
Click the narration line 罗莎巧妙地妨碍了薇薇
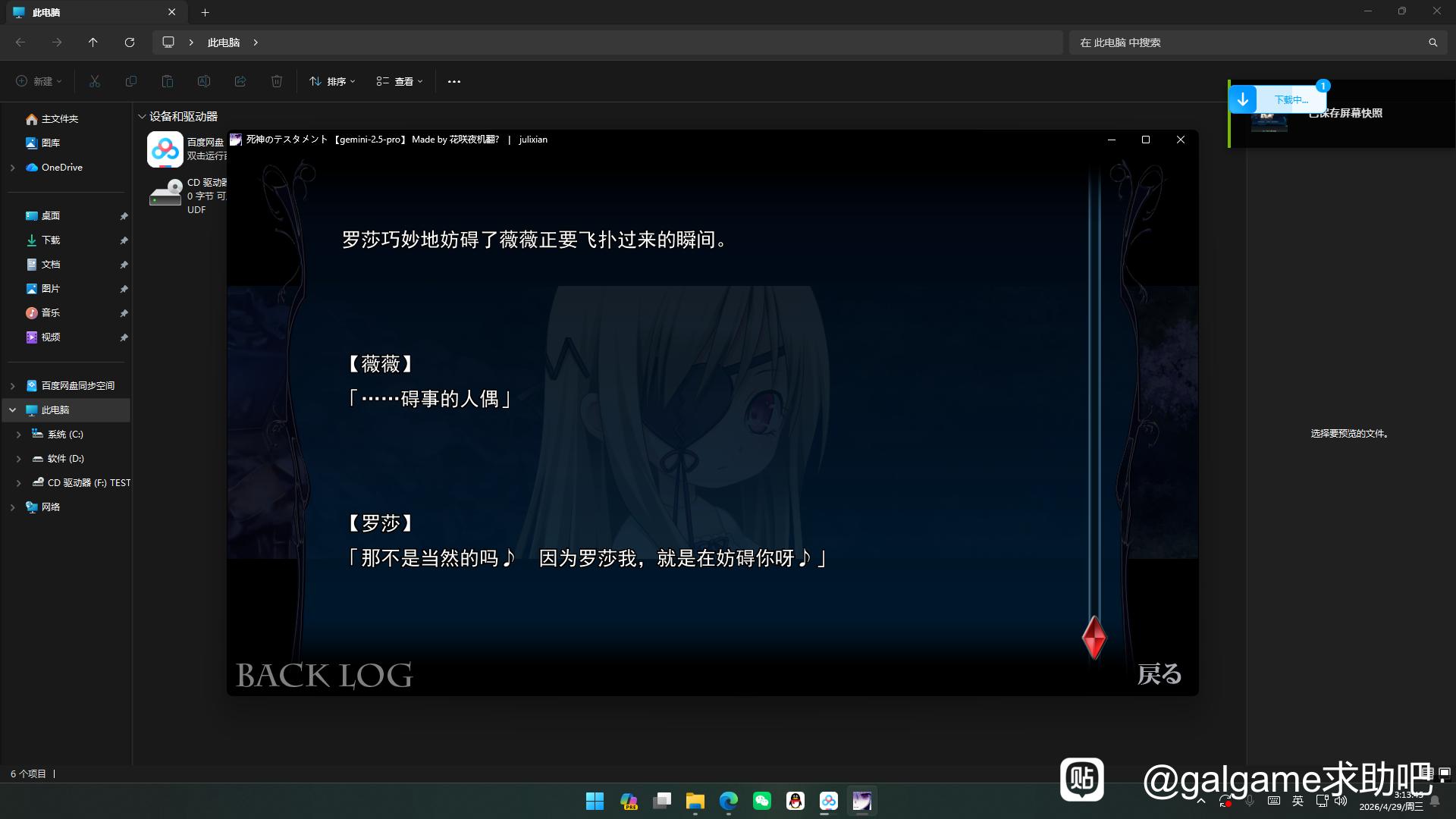[535, 240]
